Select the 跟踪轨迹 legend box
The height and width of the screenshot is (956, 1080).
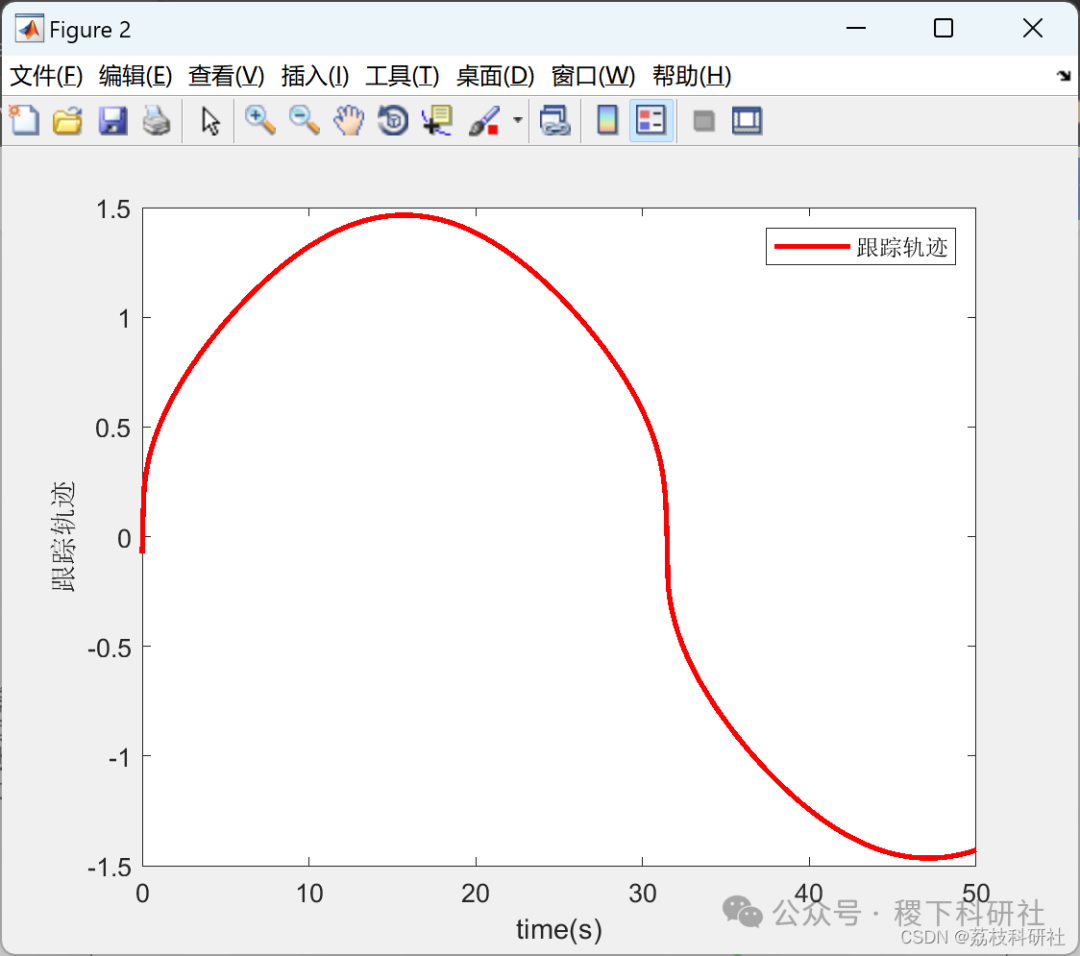pos(860,247)
